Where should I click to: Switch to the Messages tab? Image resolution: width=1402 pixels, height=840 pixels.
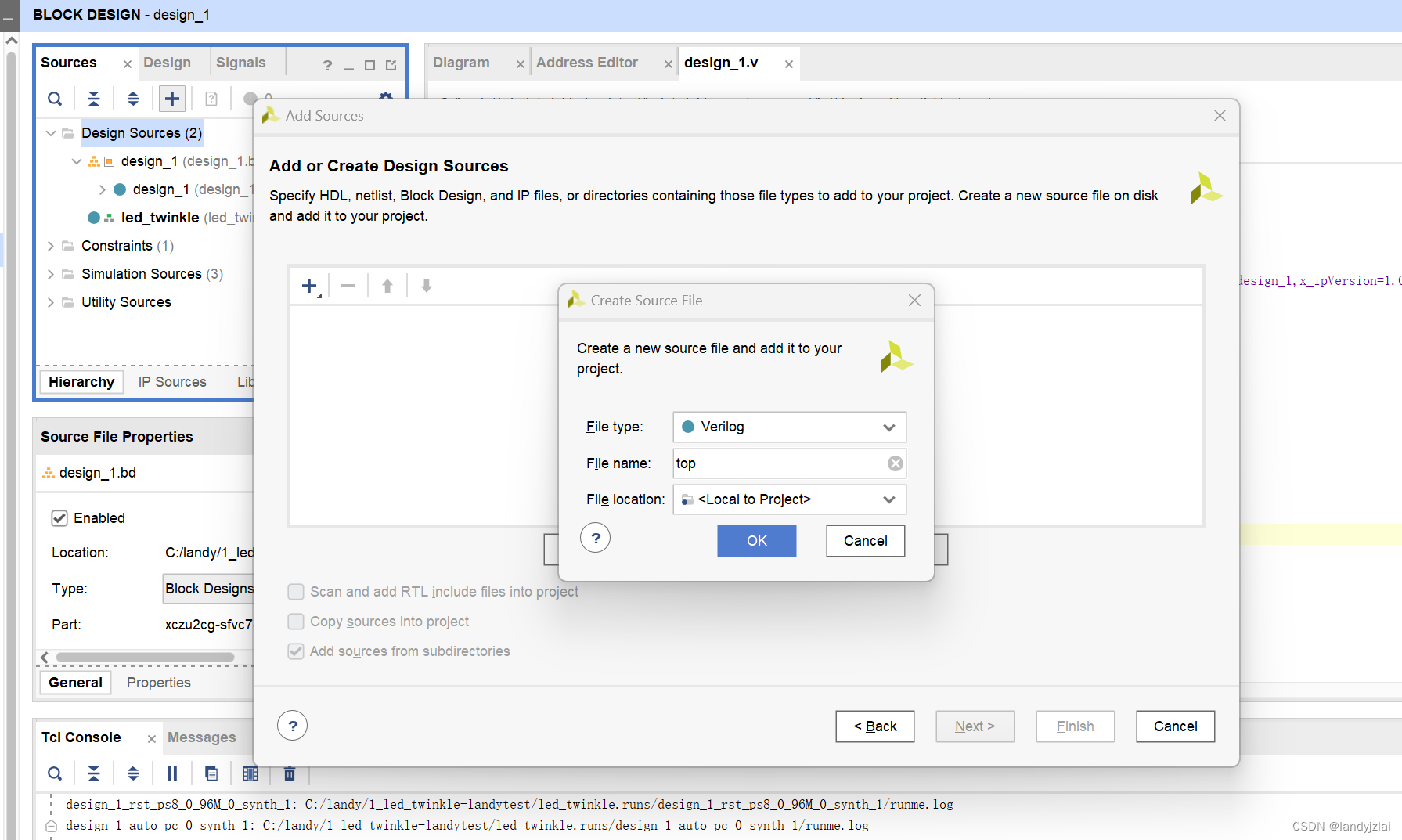[x=202, y=737]
